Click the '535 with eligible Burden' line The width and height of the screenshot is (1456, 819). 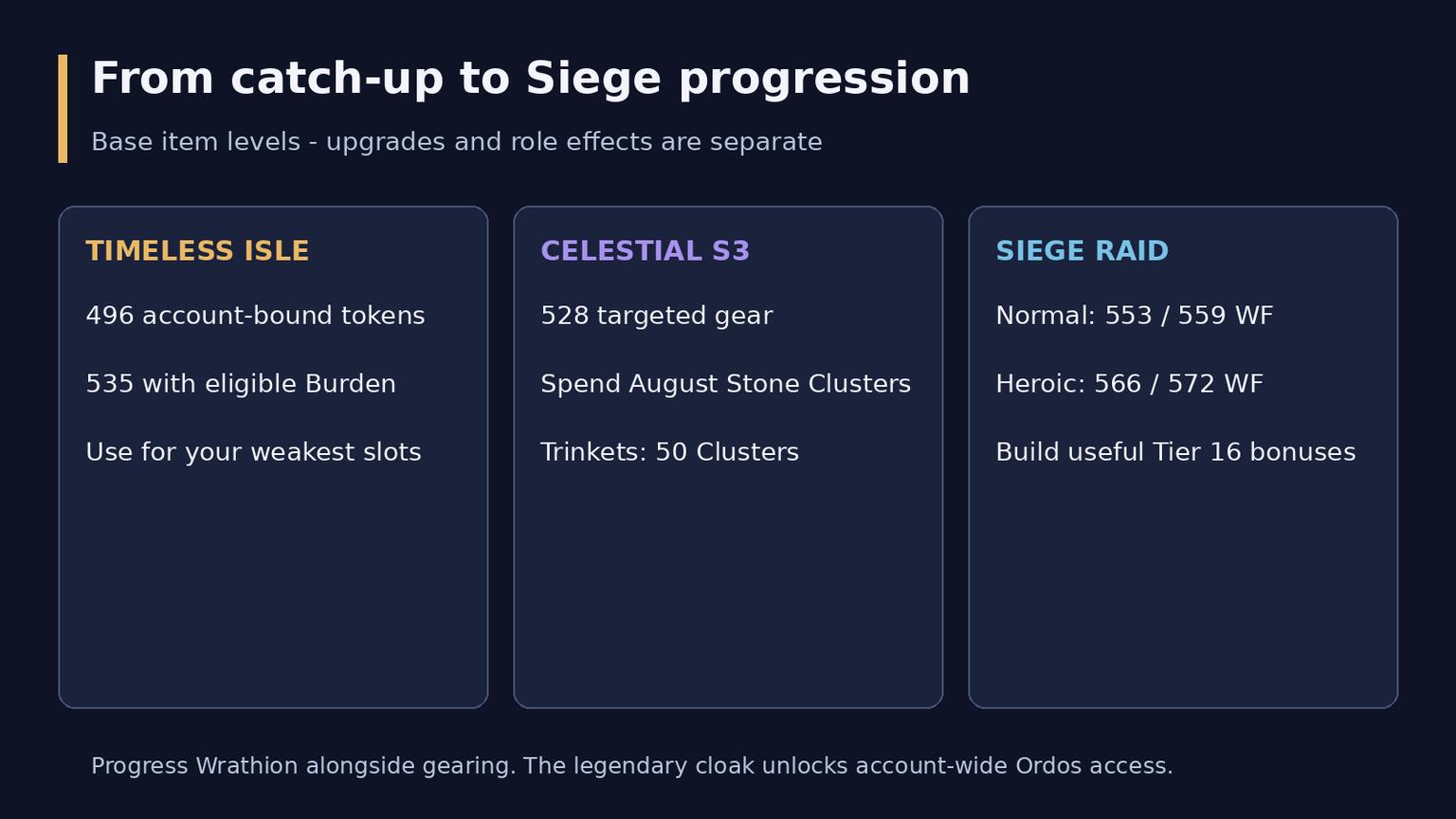point(241,384)
